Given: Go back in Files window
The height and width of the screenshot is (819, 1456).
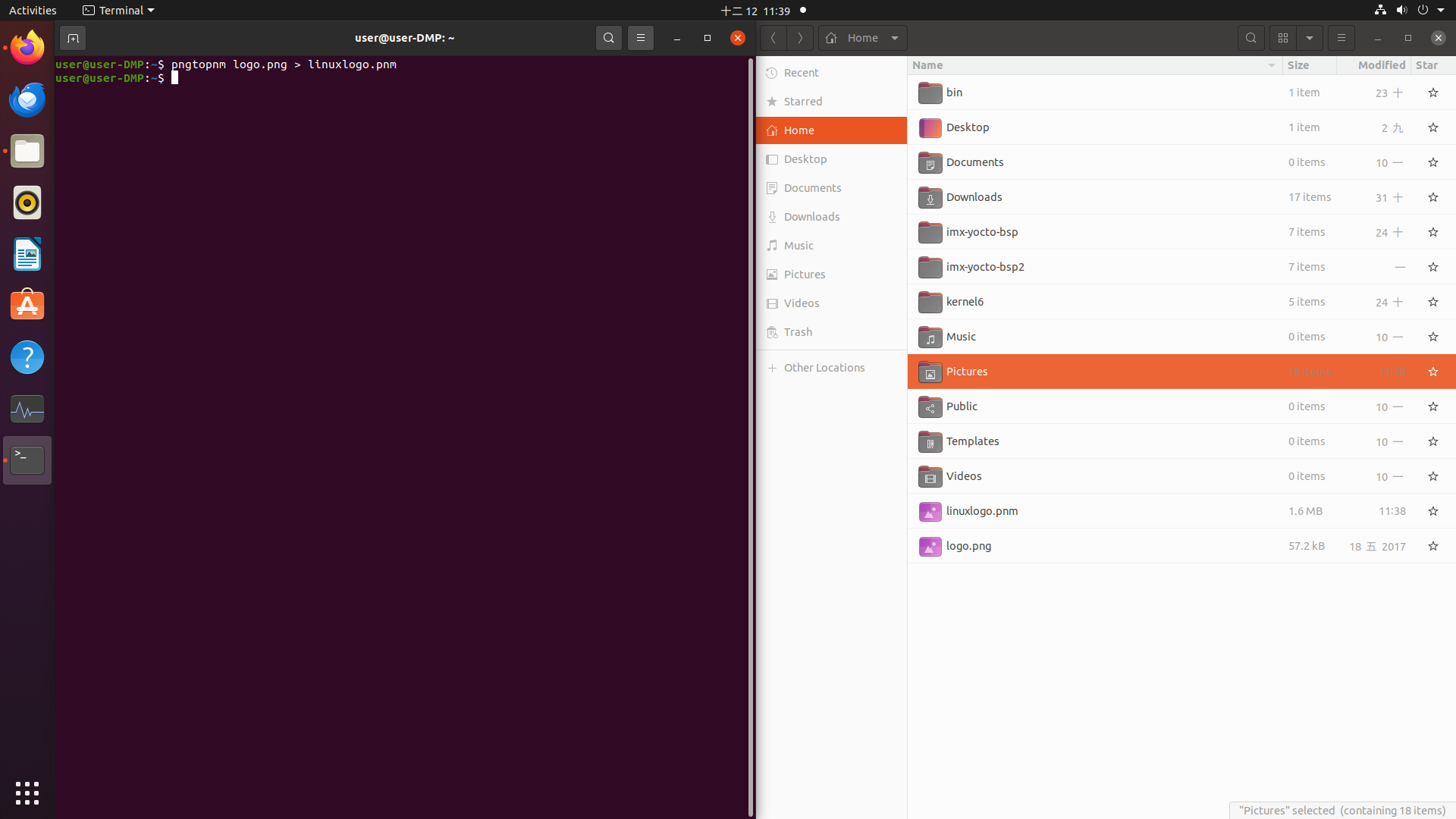Looking at the screenshot, I should [x=773, y=38].
